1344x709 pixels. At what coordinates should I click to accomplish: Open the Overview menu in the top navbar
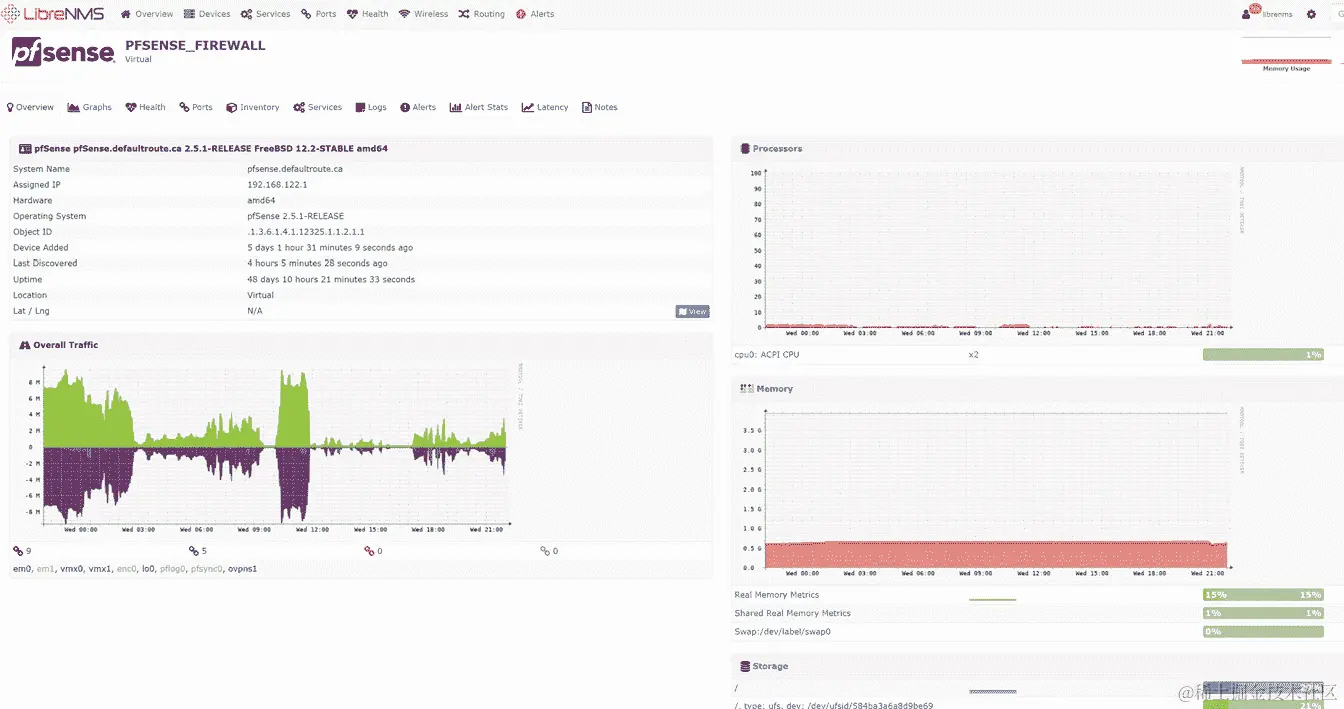coord(147,14)
